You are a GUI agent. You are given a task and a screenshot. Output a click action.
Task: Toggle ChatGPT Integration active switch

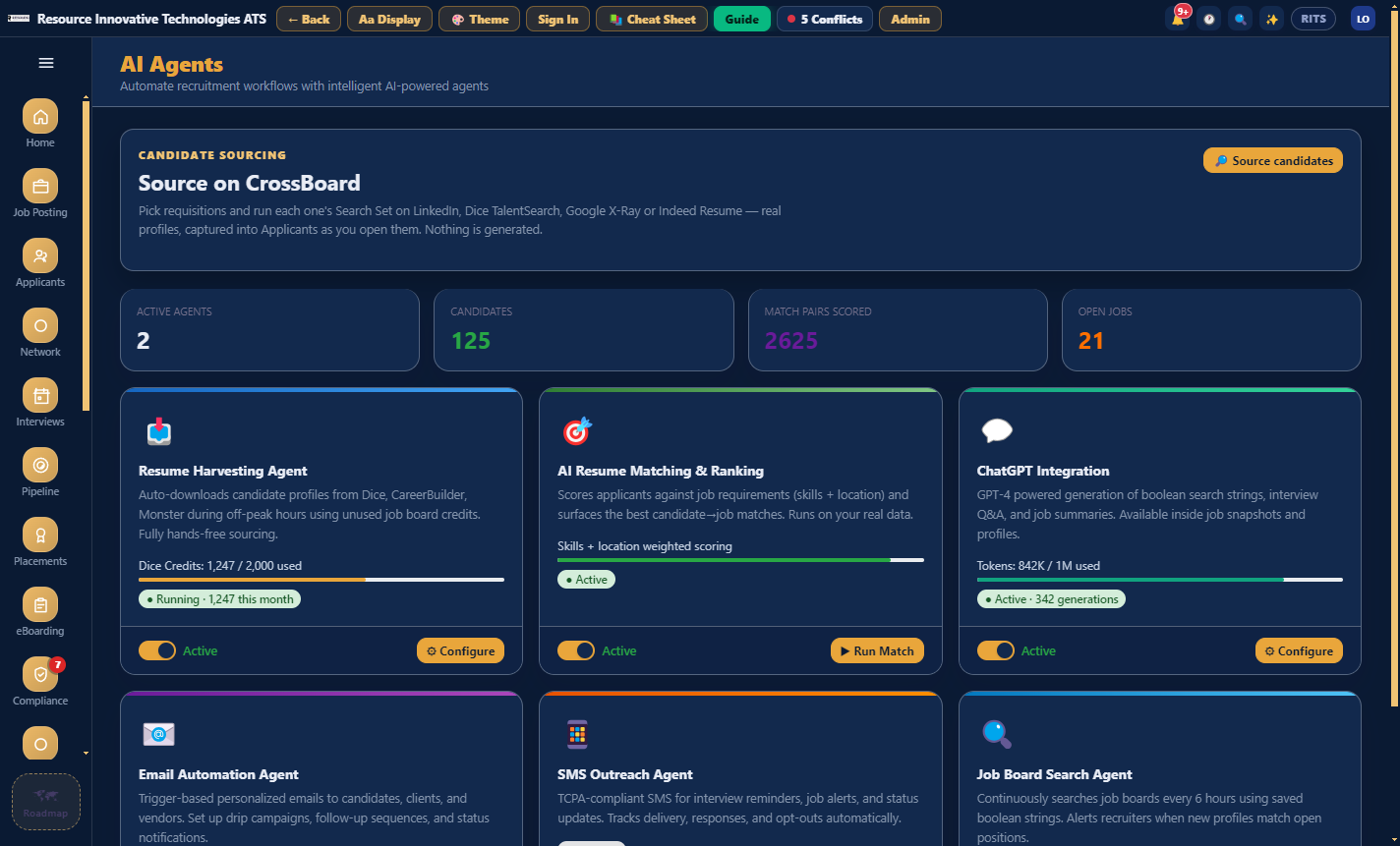(x=996, y=650)
